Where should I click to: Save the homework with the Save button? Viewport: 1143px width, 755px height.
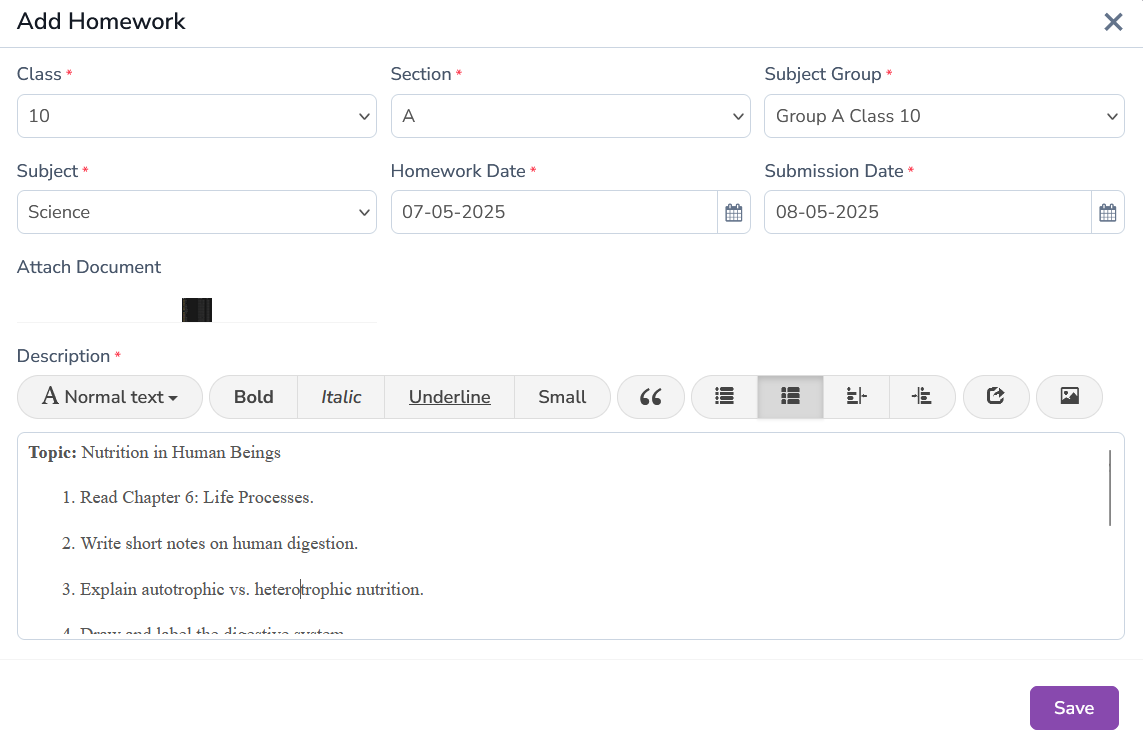tap(1074, 708)
